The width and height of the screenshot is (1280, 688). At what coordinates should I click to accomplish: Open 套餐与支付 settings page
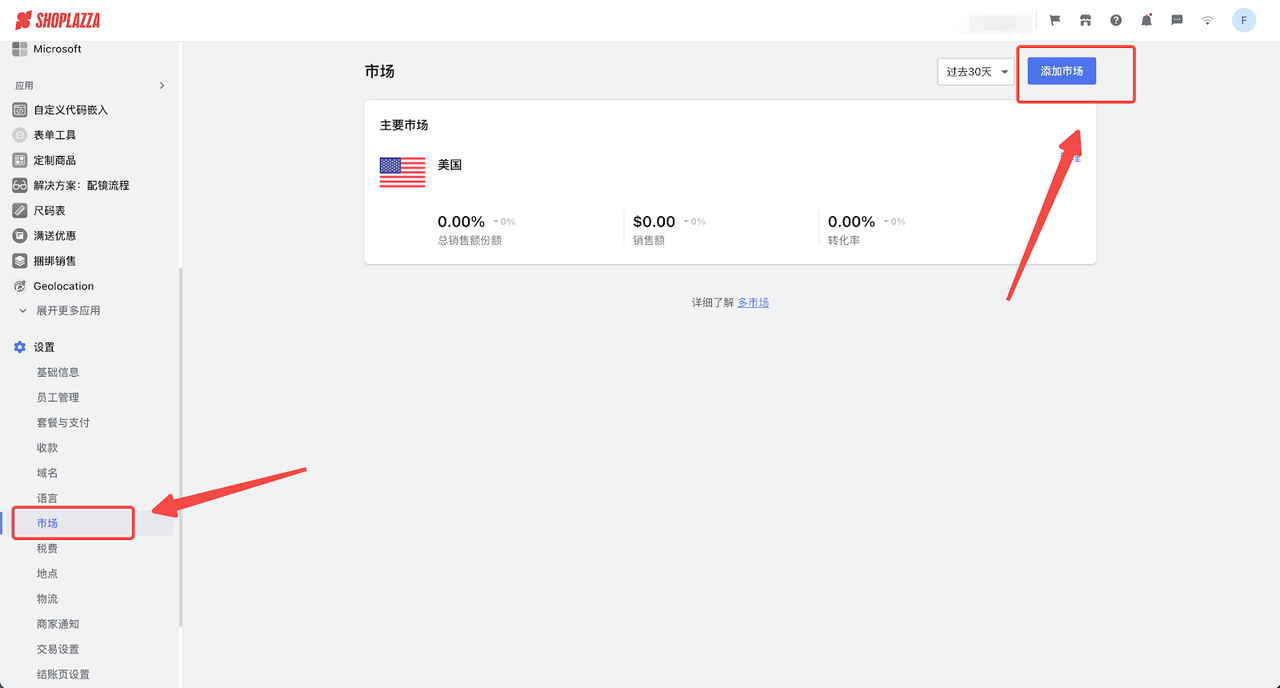click(x=63, y=423)
